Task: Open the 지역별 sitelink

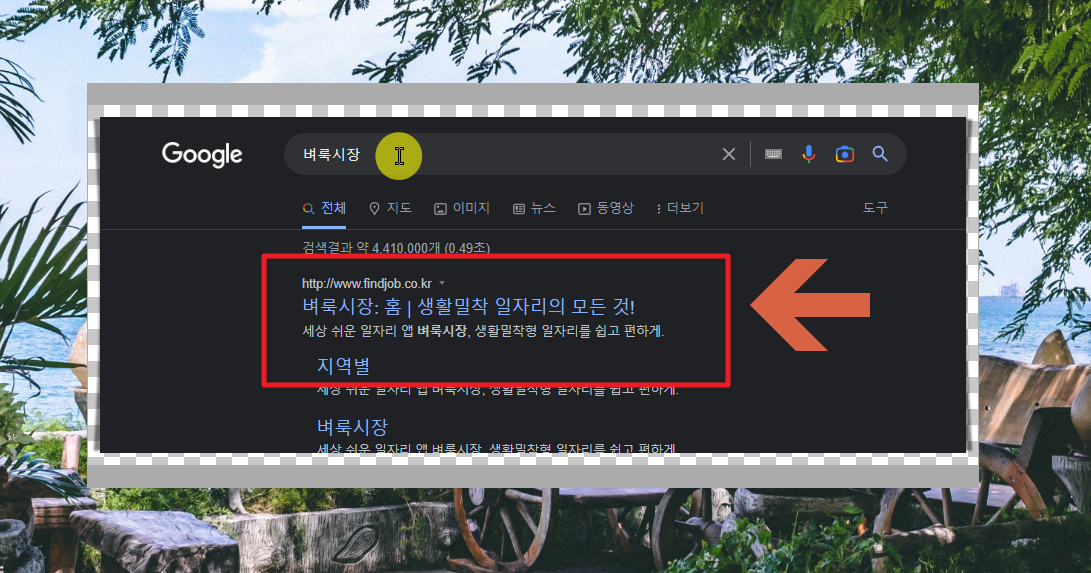Action: 344,366
